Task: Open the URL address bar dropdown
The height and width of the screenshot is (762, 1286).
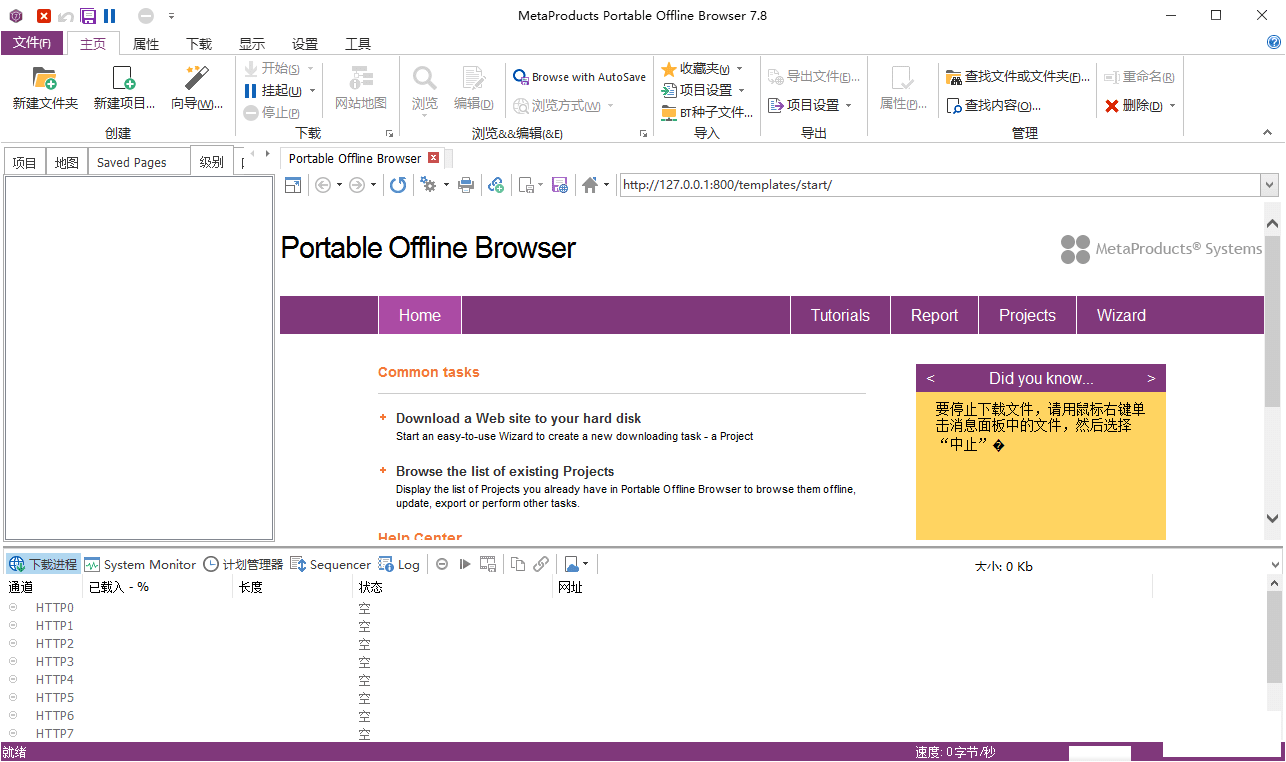Action: 1270,185
